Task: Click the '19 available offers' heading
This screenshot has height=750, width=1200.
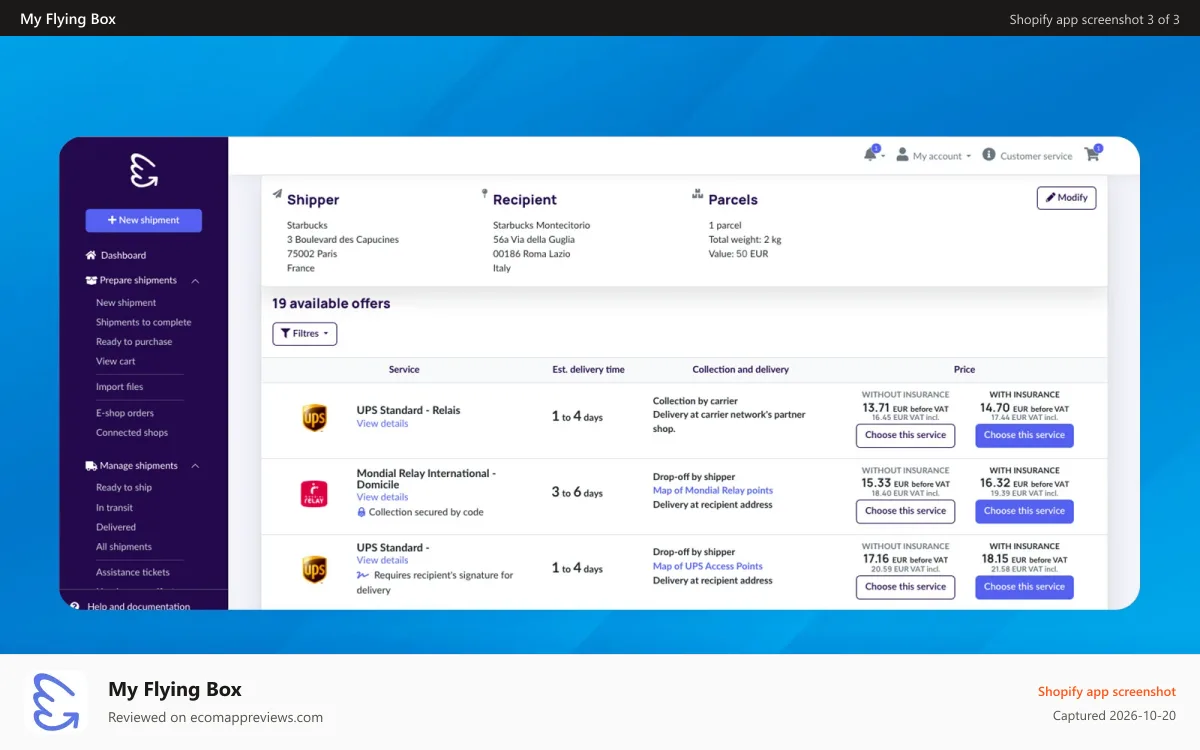Action: click(331, 303)
